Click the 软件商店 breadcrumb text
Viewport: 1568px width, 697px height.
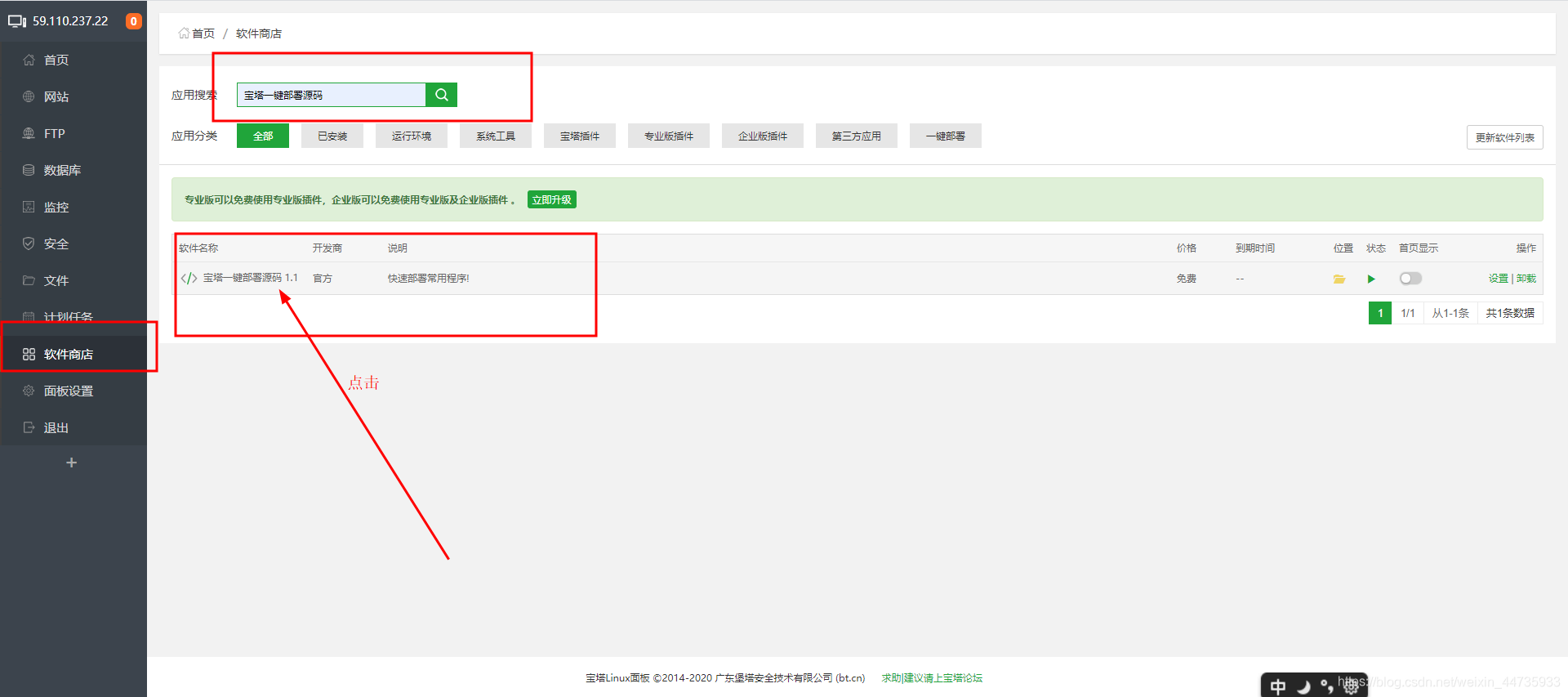point(259,34)
